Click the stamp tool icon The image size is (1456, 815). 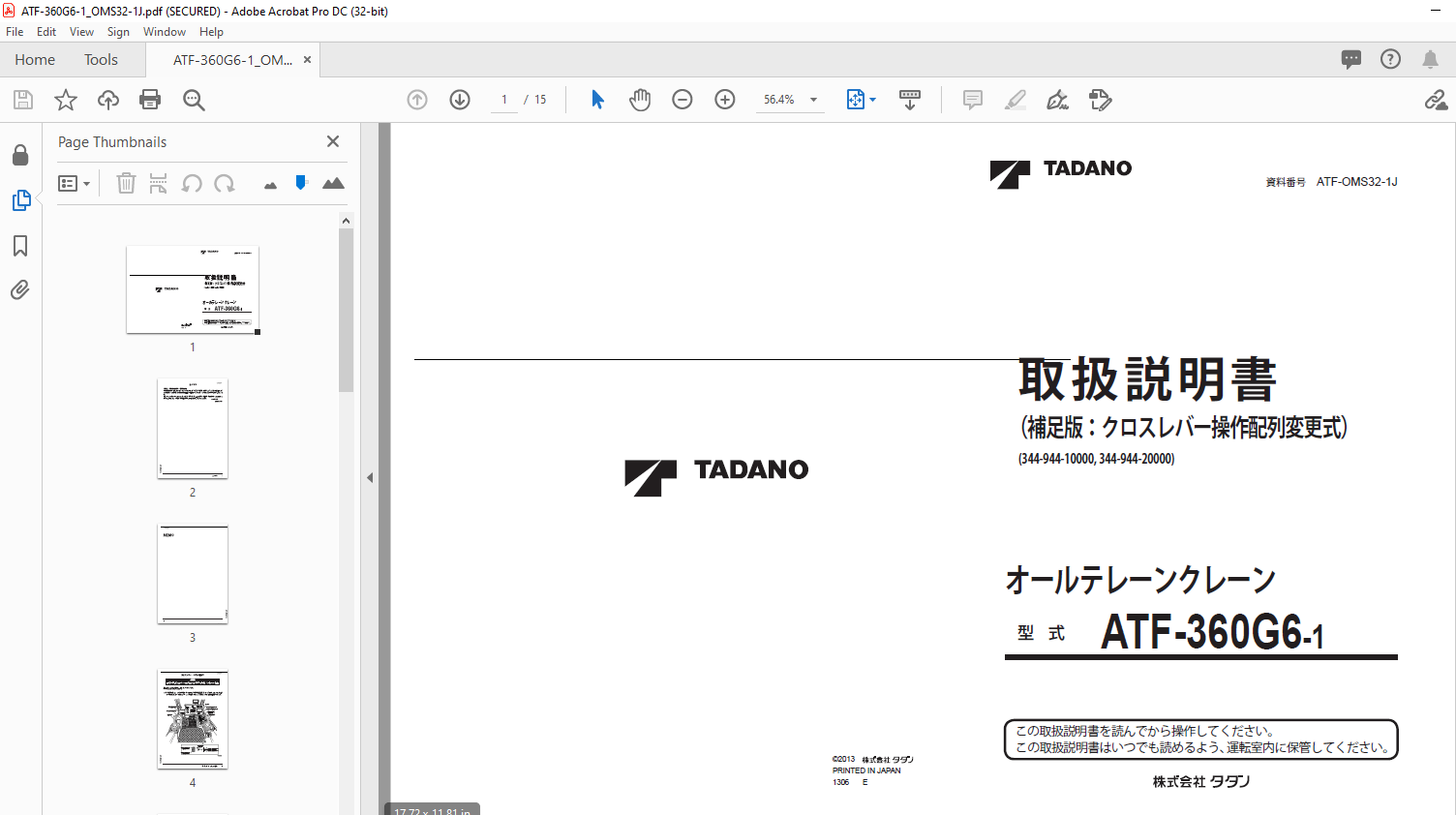click(x=1101, y=100)
